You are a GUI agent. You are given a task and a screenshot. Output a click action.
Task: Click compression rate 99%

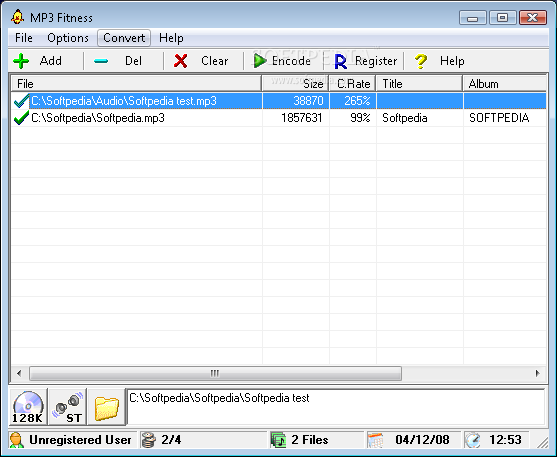tap(360, 118)
